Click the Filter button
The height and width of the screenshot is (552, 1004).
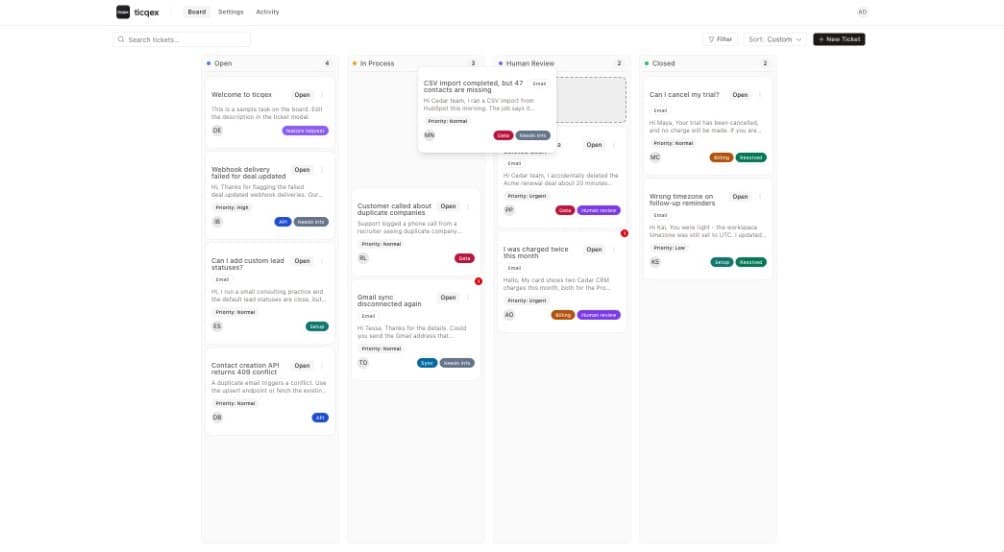coord(720,39)
